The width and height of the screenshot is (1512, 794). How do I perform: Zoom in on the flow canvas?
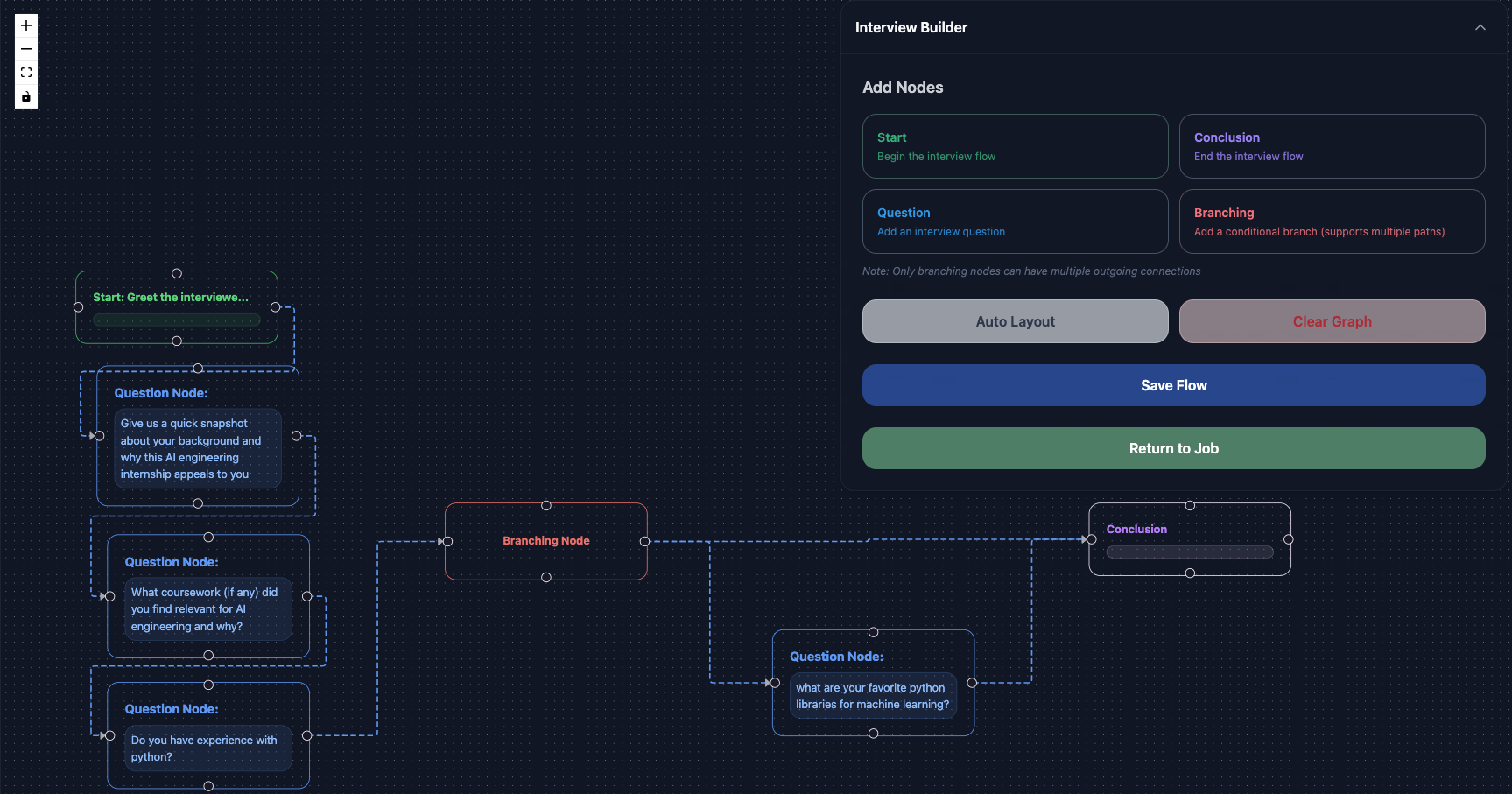tap(26, 25)
